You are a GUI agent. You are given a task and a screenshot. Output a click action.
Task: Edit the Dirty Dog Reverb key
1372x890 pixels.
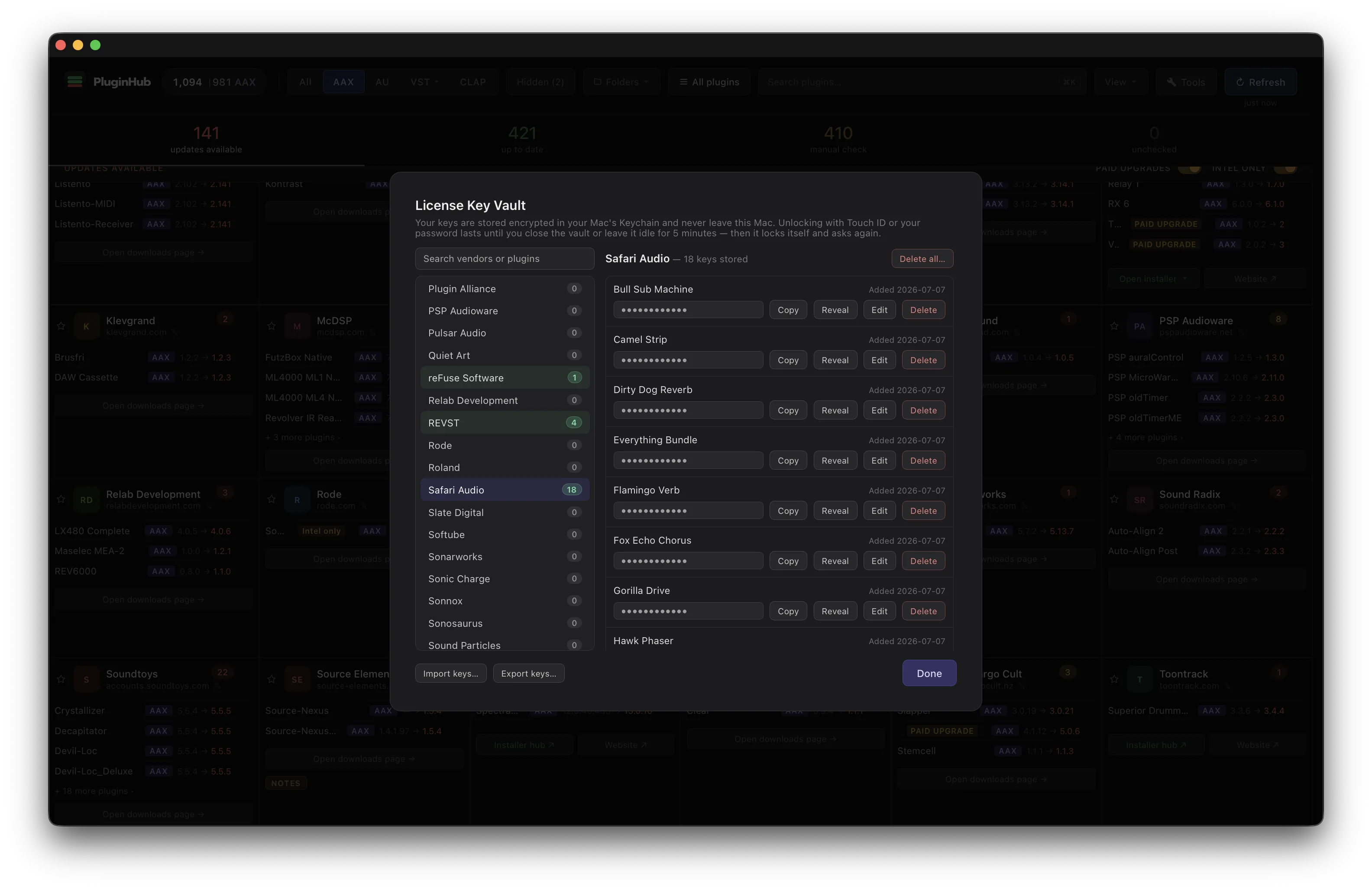click(879, 410)
